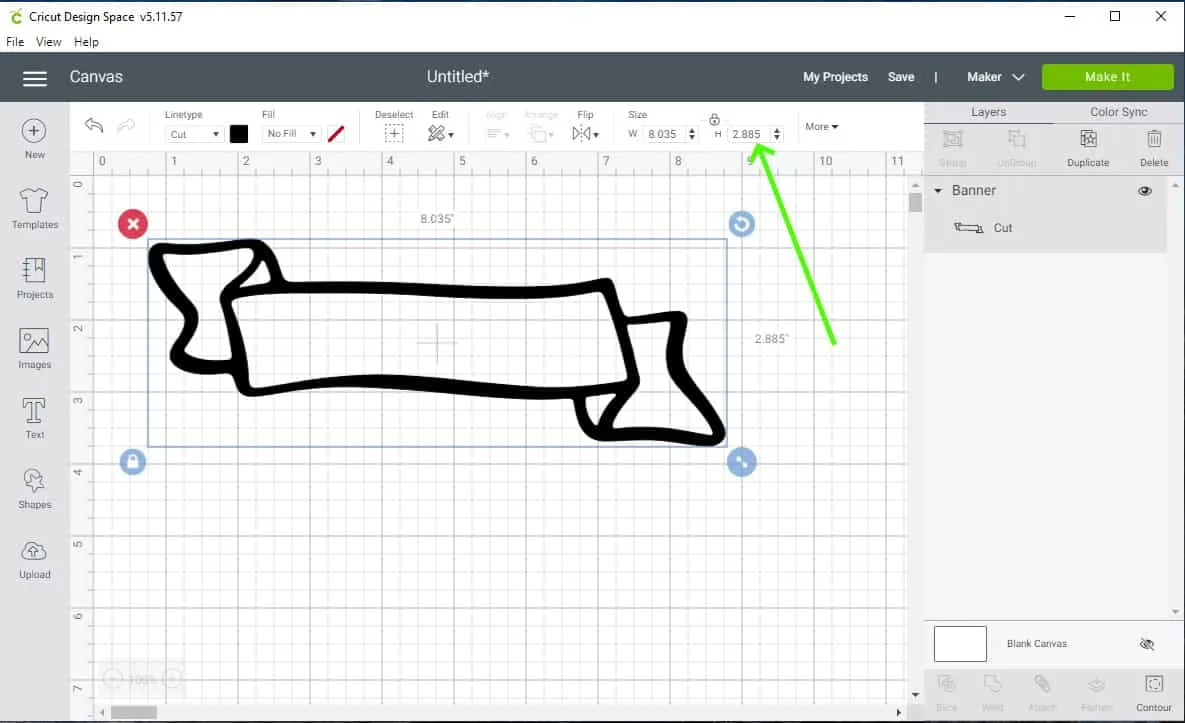Undo the last action

tap(94, 125)
